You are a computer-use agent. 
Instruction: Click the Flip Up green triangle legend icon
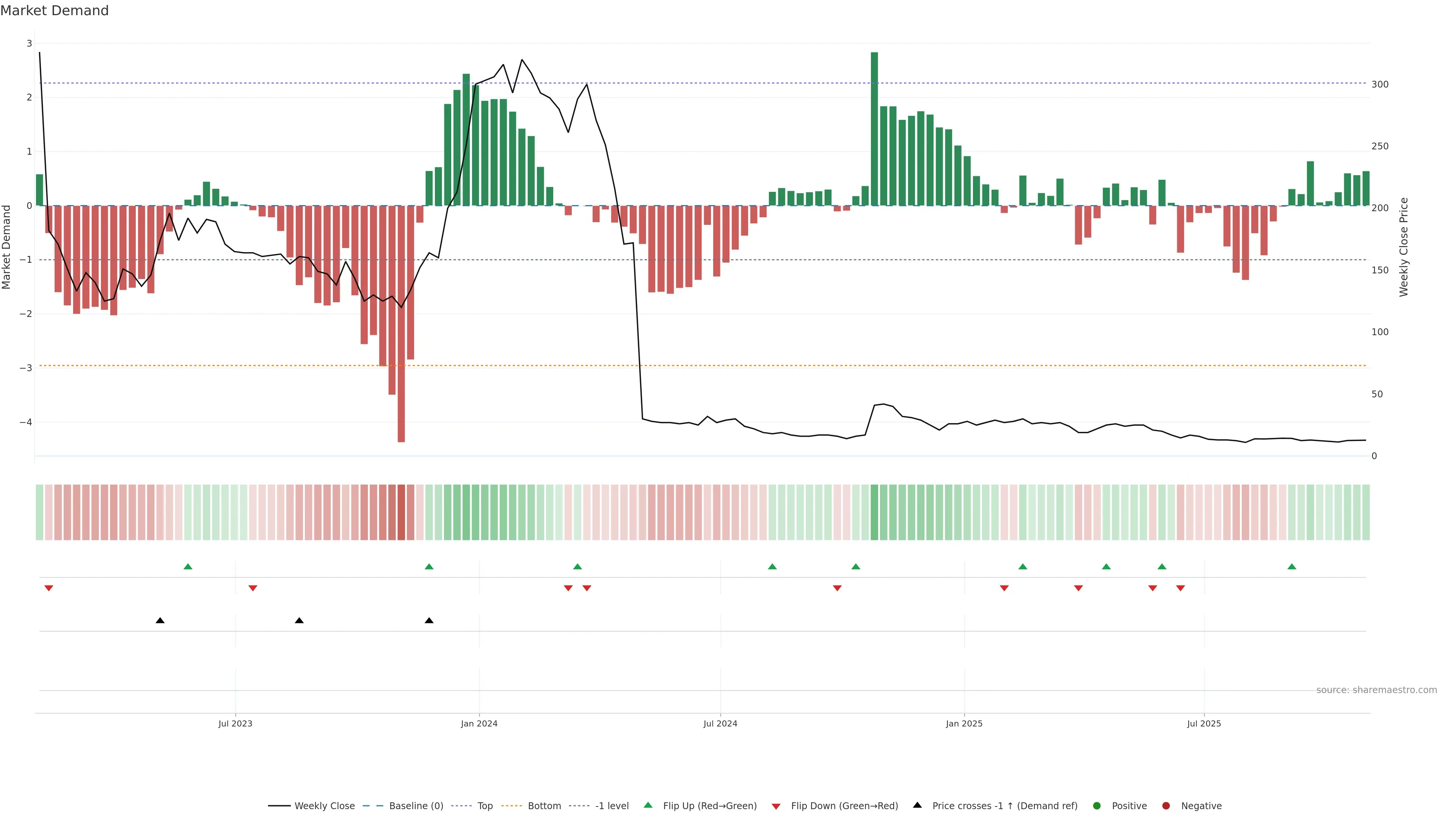pos(648,805)
